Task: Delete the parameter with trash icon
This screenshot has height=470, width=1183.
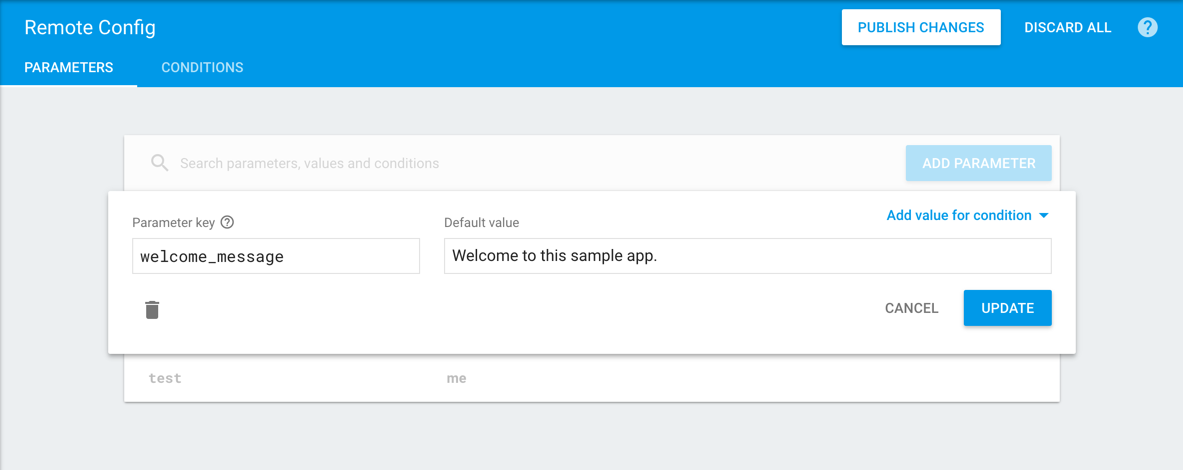Action: pyautogui.click(x=152, y=309)
